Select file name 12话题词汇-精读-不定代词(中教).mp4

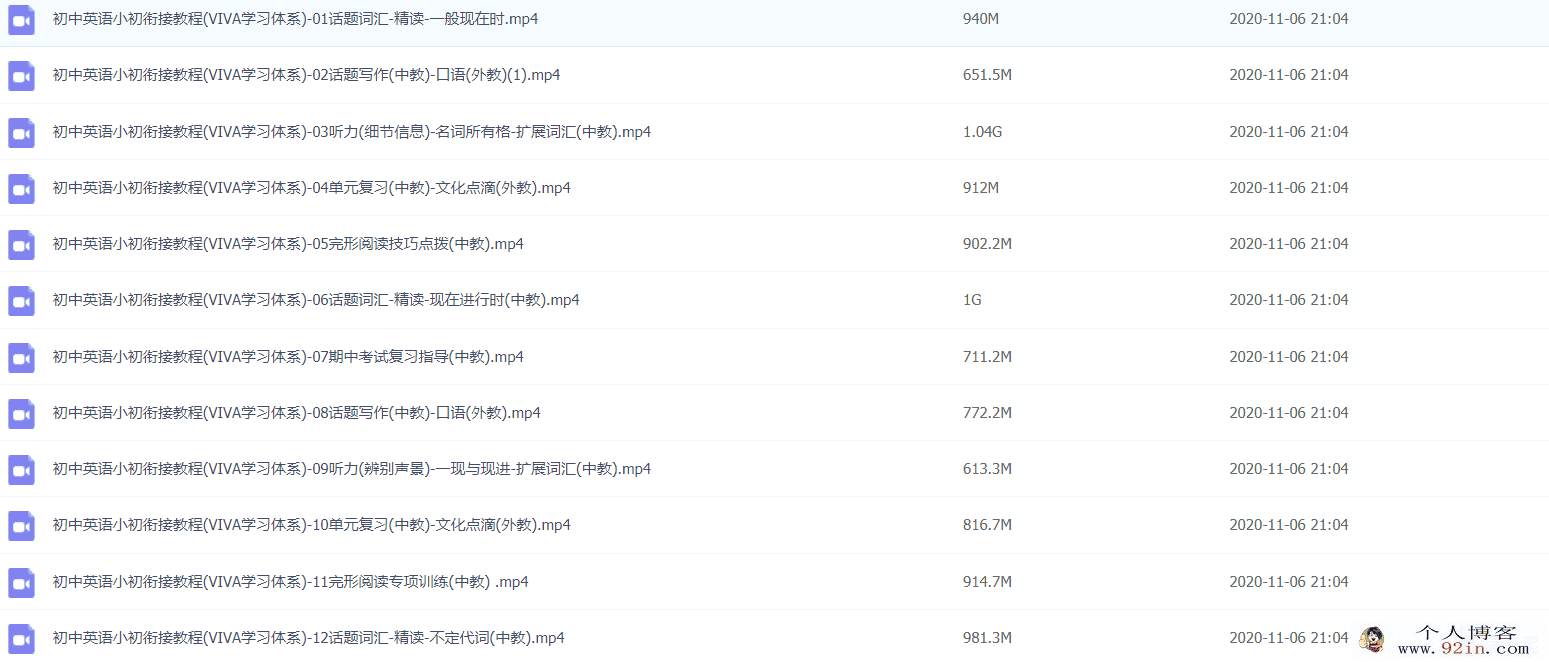(x=309, y=638)
